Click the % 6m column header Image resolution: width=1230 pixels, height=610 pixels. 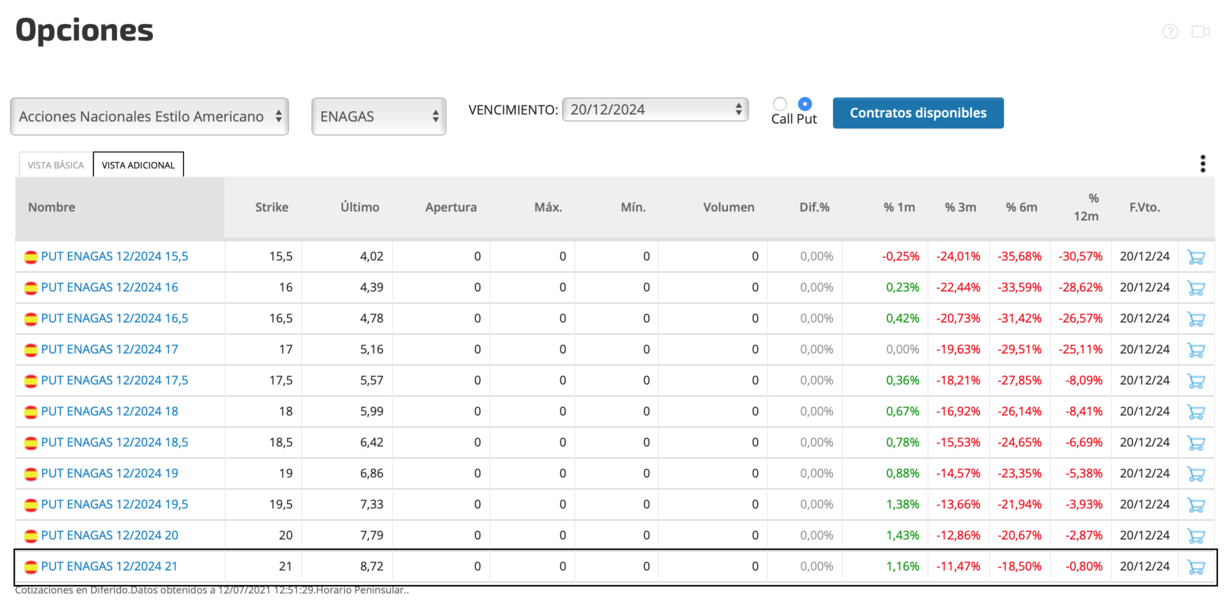1022,207
